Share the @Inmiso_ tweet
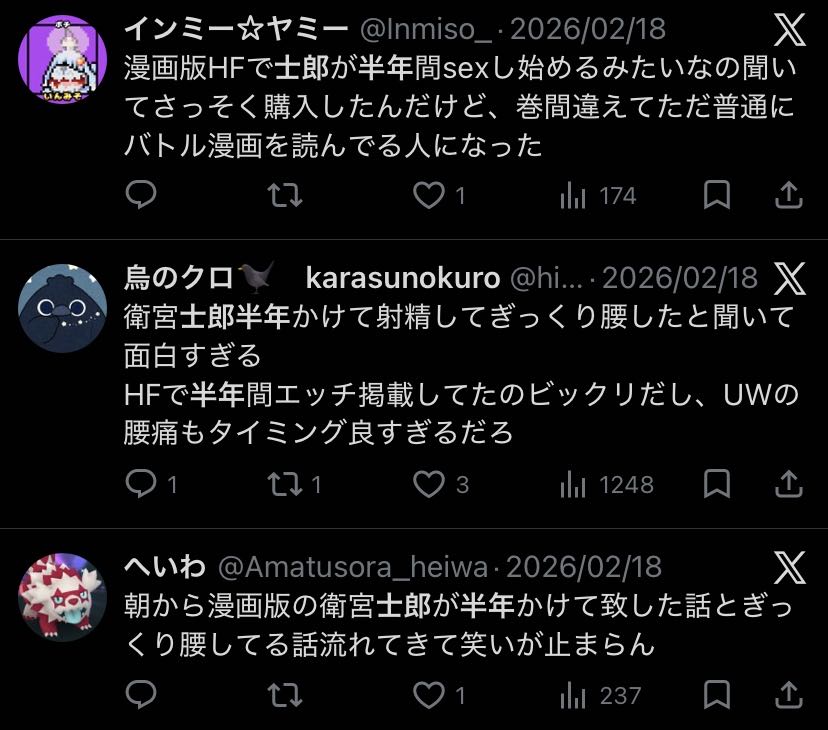 click(x=788, y=195)
